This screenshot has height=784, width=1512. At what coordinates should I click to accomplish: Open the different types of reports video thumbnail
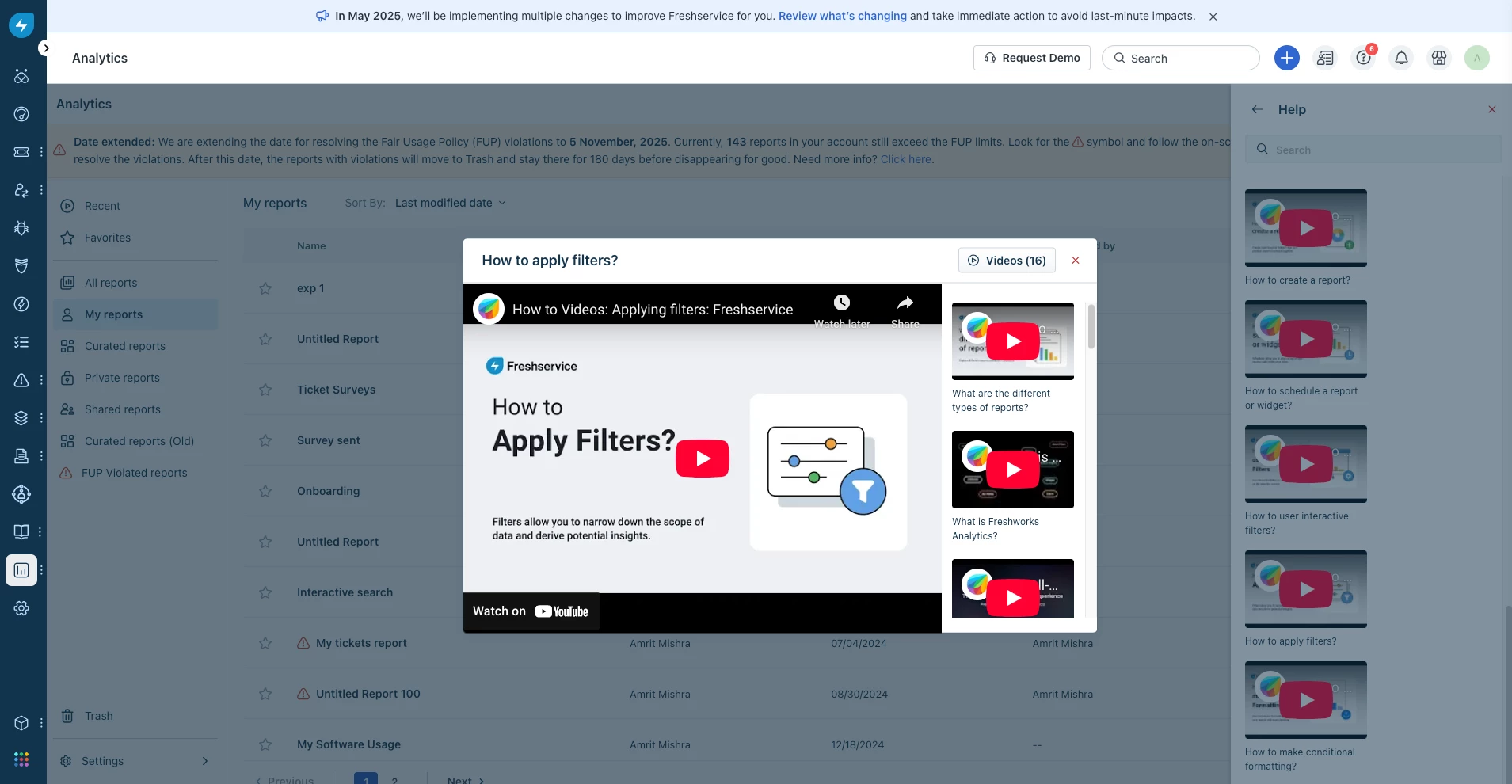pos(1013,341)
